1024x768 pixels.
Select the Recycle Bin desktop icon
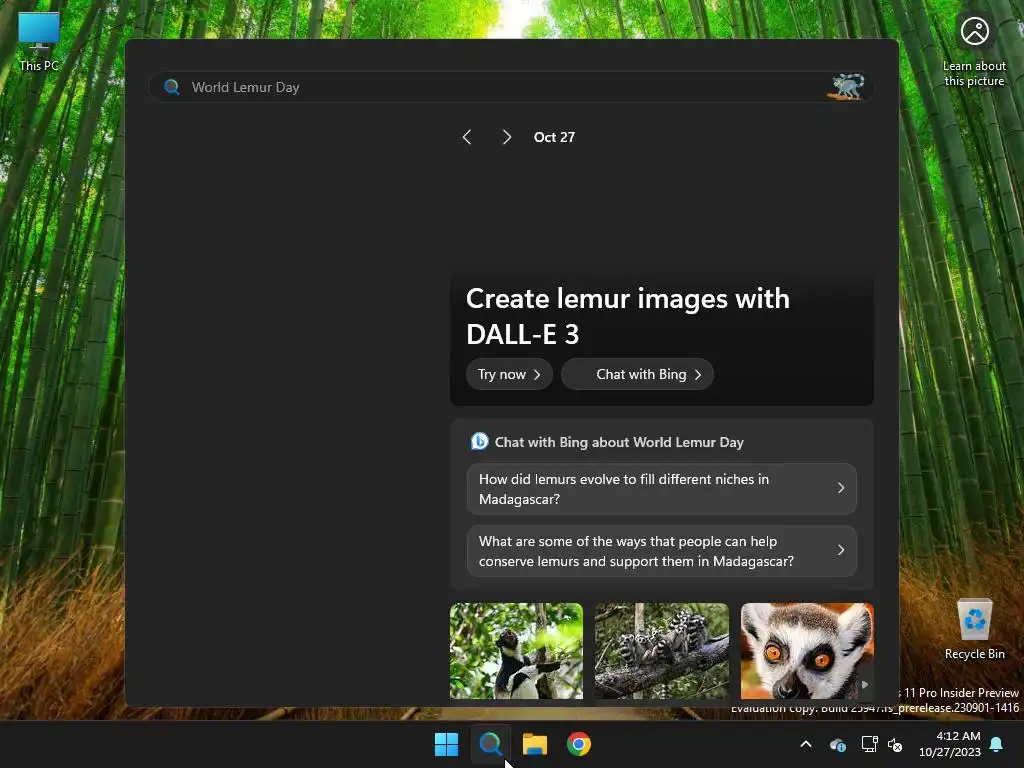tap(974, 629)
